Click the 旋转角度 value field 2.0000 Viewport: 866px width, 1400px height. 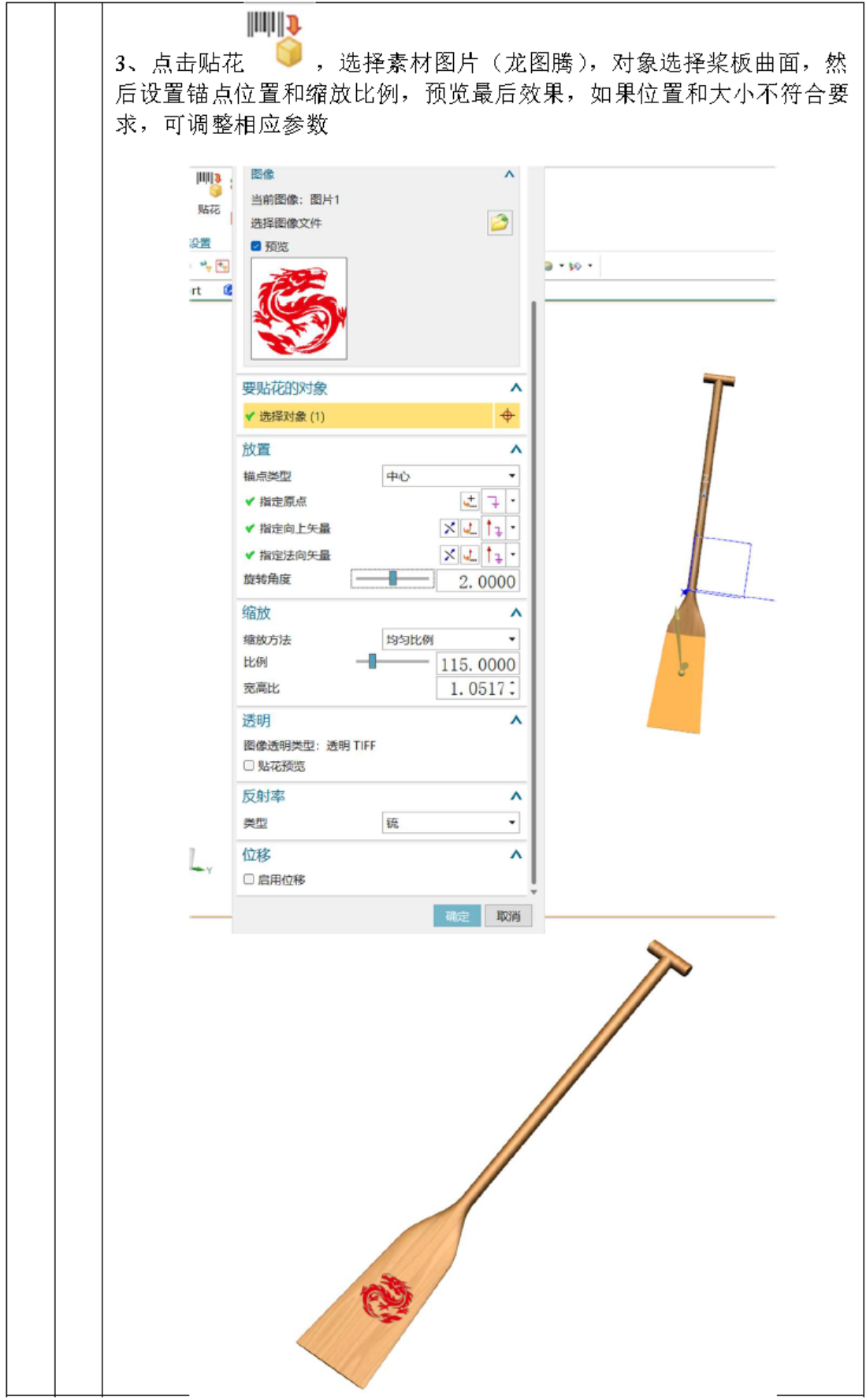pyautogui.click(x=478, y=581)
